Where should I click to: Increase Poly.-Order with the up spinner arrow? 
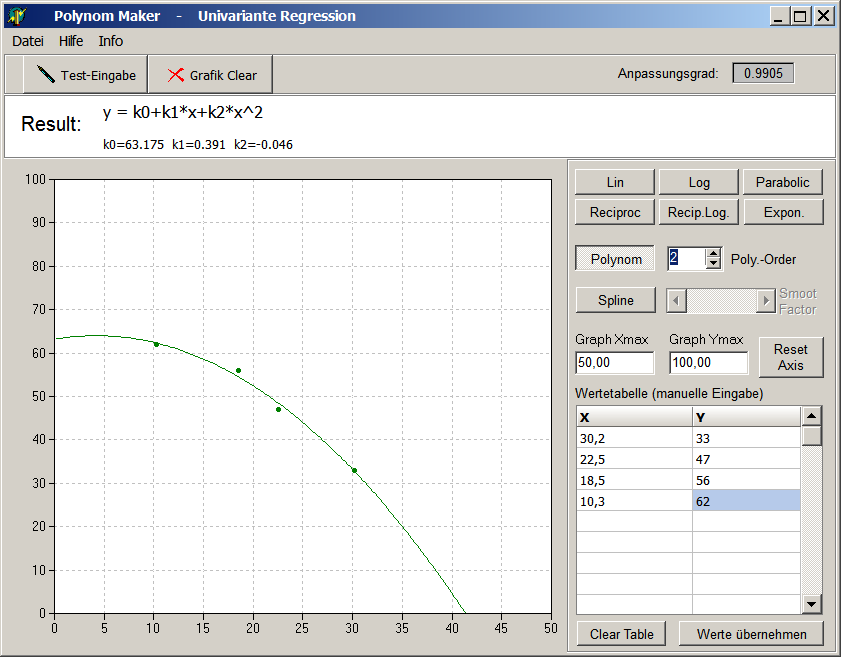[x=713, y=254]
